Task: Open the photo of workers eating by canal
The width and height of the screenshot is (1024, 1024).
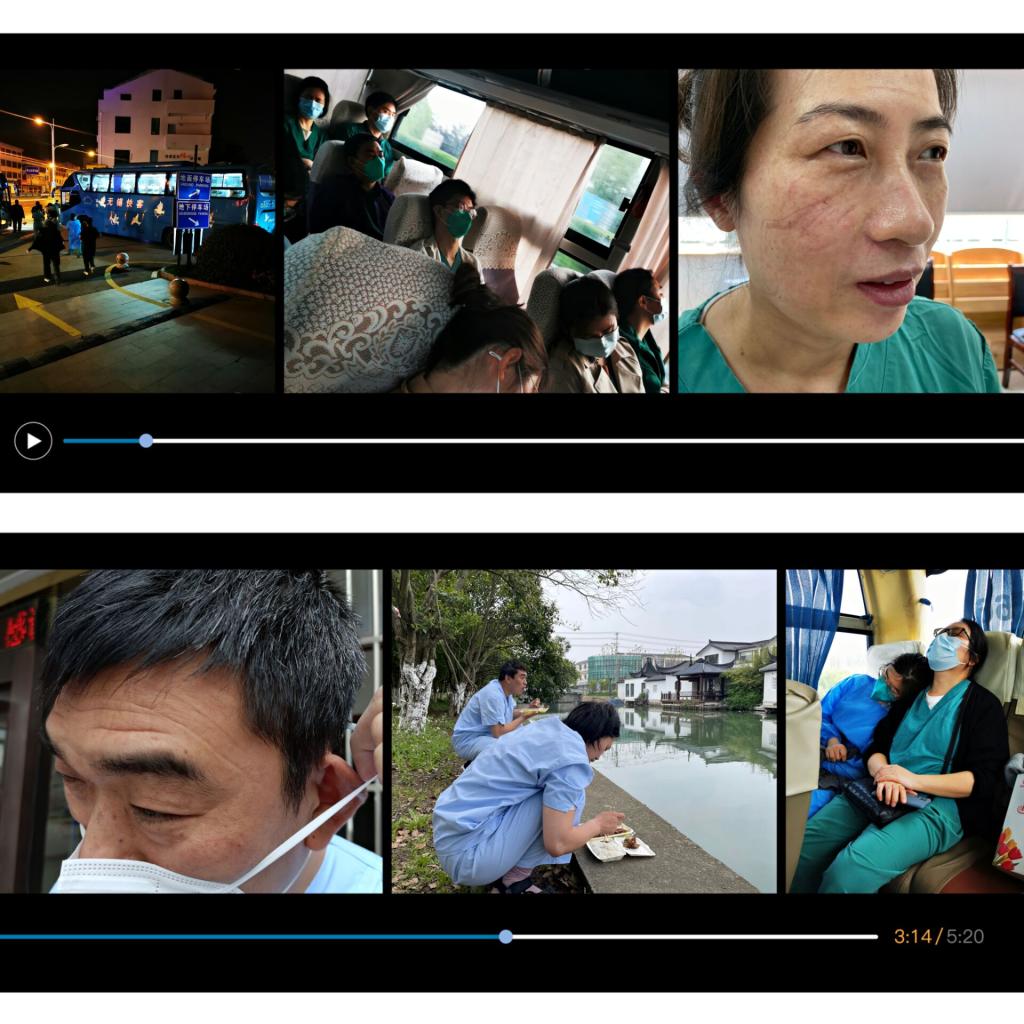Action: (584, 730)
